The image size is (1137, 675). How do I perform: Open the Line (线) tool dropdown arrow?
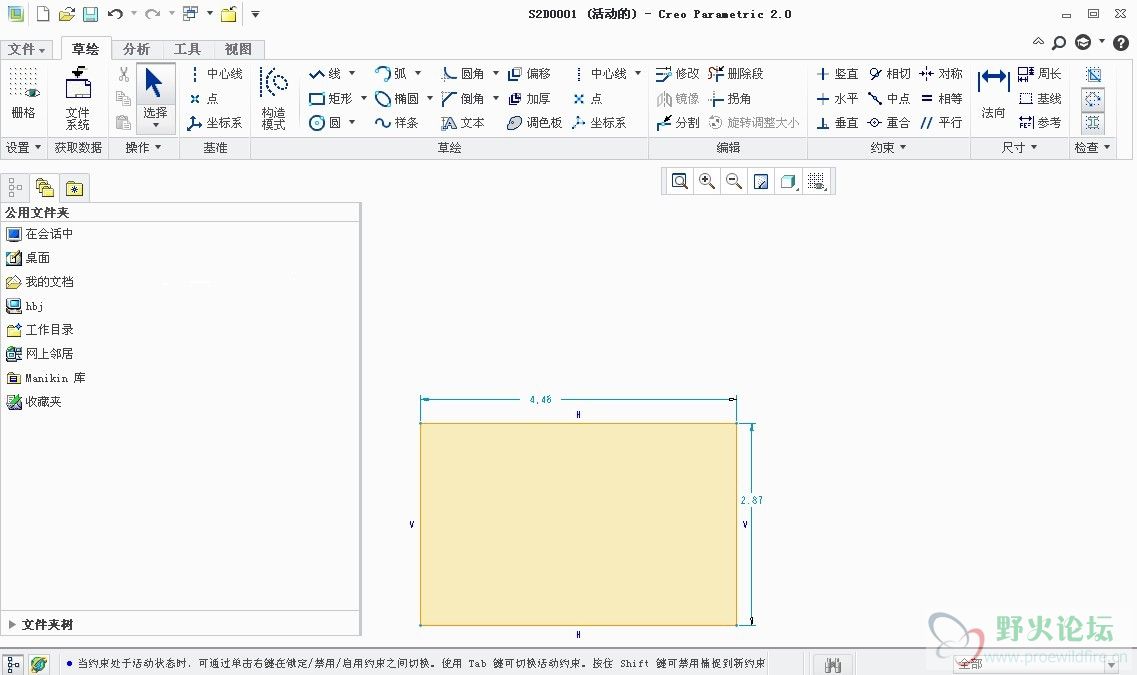tap(352, 73)
